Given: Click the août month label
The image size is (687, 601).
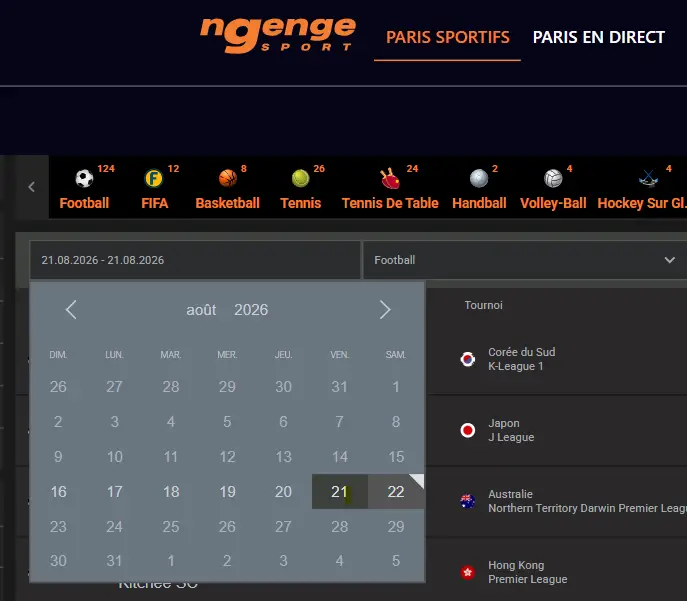Looking at the screenshot, I should [201, 310].
